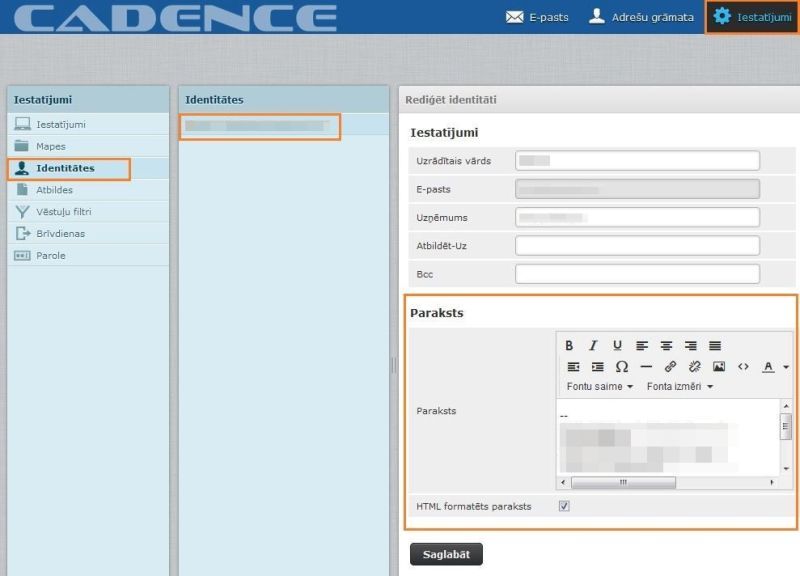This screenshot has width=800, height=576.
Task: Apply italic formatting to signature
Action: [593, 345]
